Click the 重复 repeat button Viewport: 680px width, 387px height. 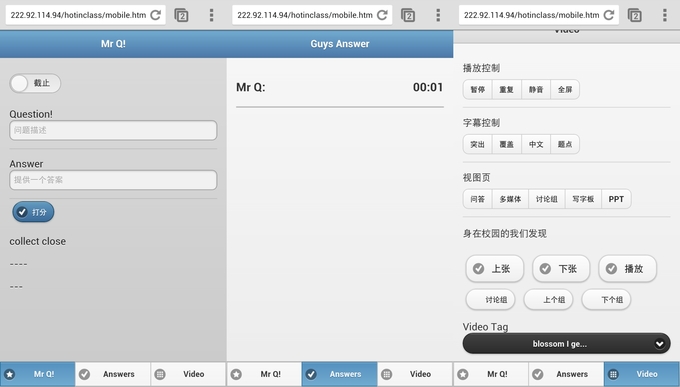(507, 89)
